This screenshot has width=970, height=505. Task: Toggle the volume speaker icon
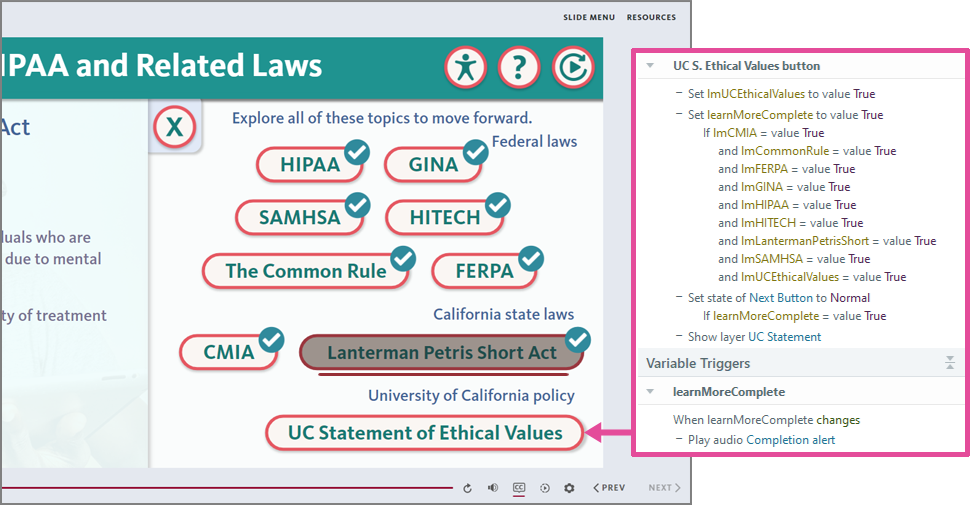click(492, 488)
